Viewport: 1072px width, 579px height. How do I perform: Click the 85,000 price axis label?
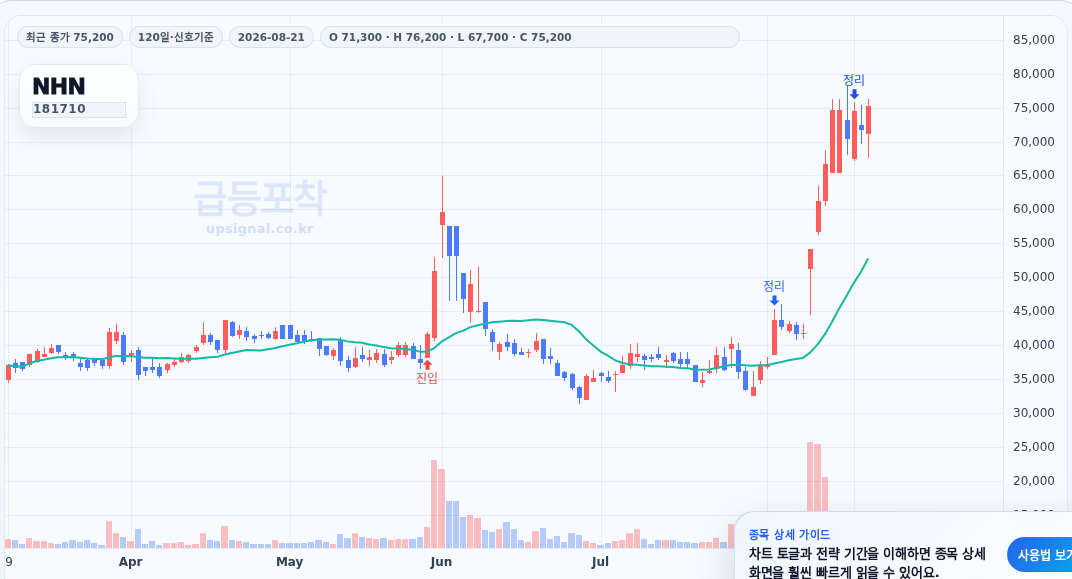[1033, 40]
